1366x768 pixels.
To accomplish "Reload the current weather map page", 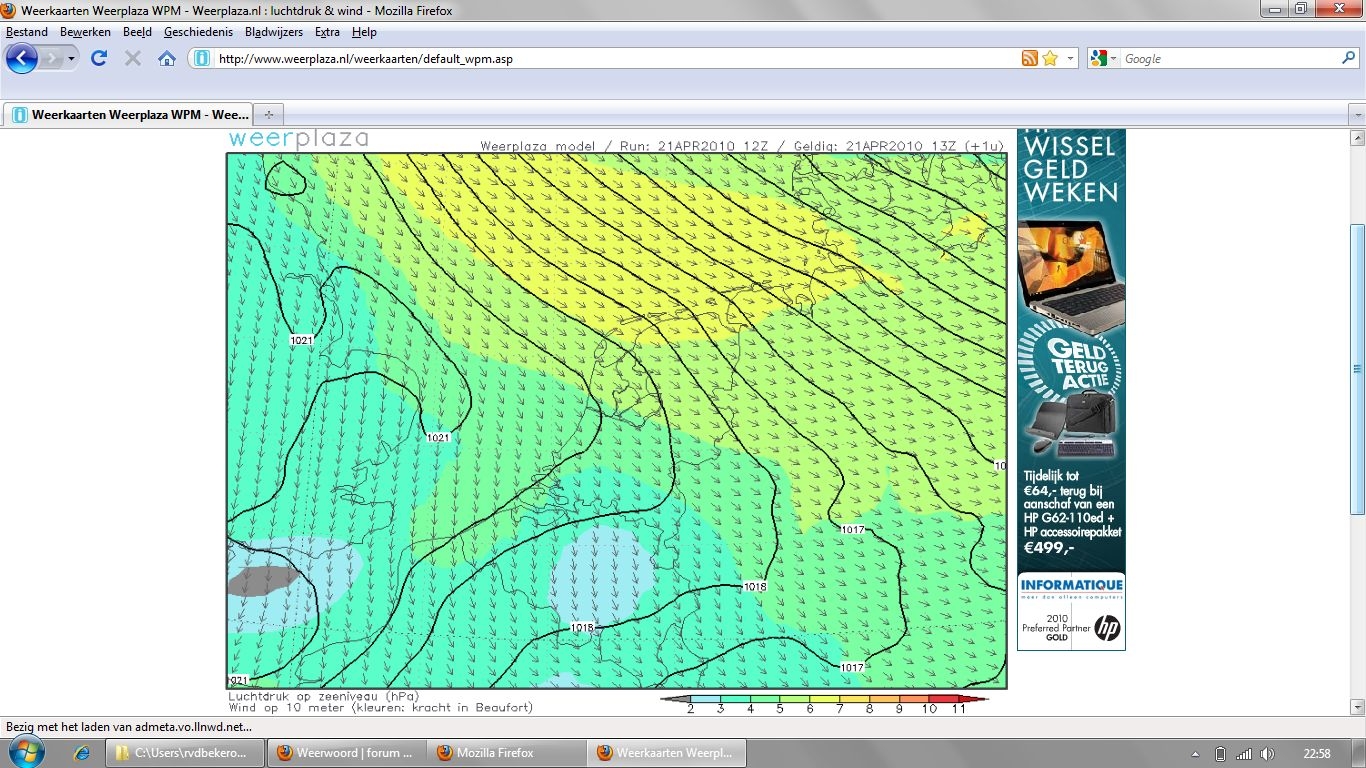I will click(x=99, y=58).
